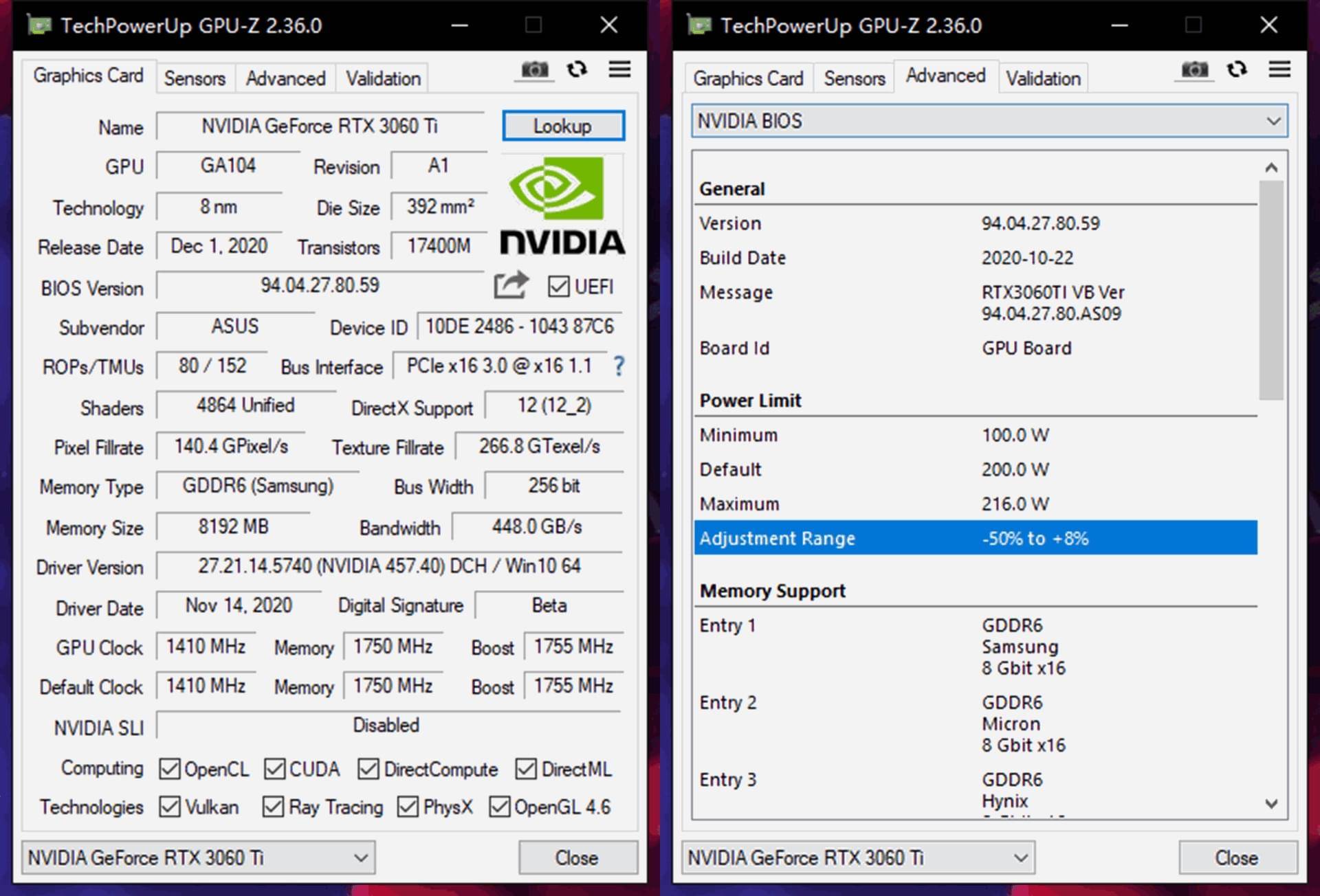The height and width of the screenshot is (896, 1320).
Task: Click the Memory Type field GDDR6 (Samsung)
Action: 258,486
